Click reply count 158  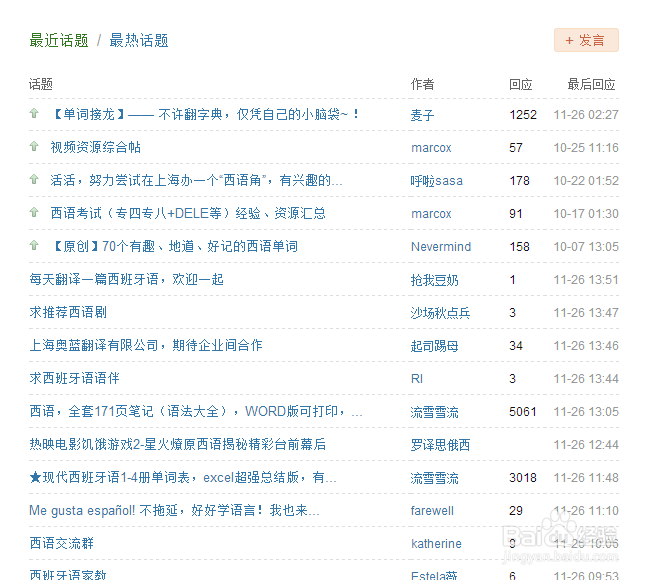click(519, 247)
